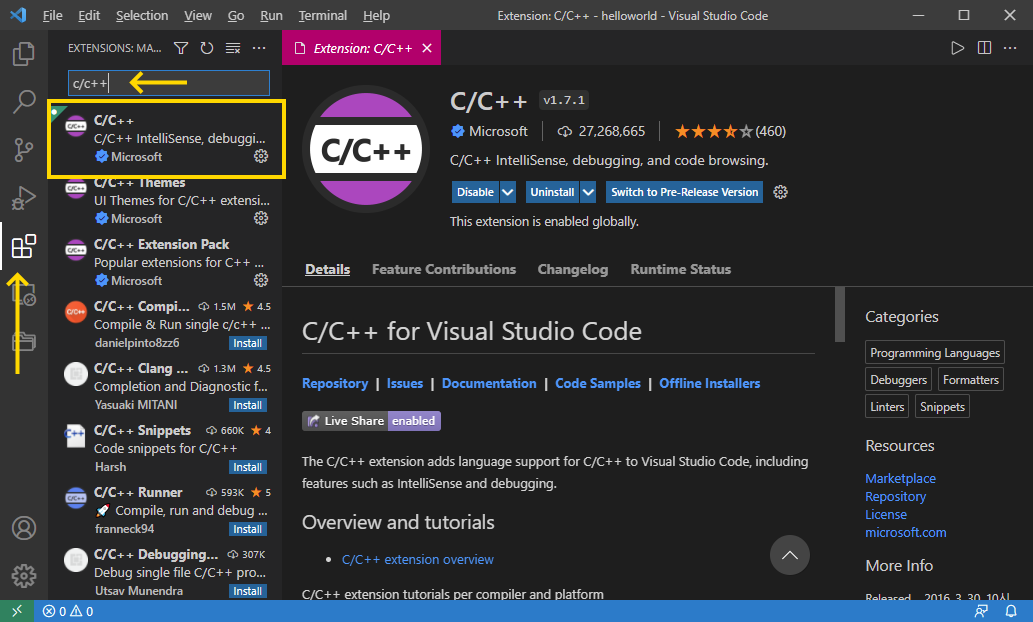Open the License resource link

pyautogui.click(x=885, y=514)
